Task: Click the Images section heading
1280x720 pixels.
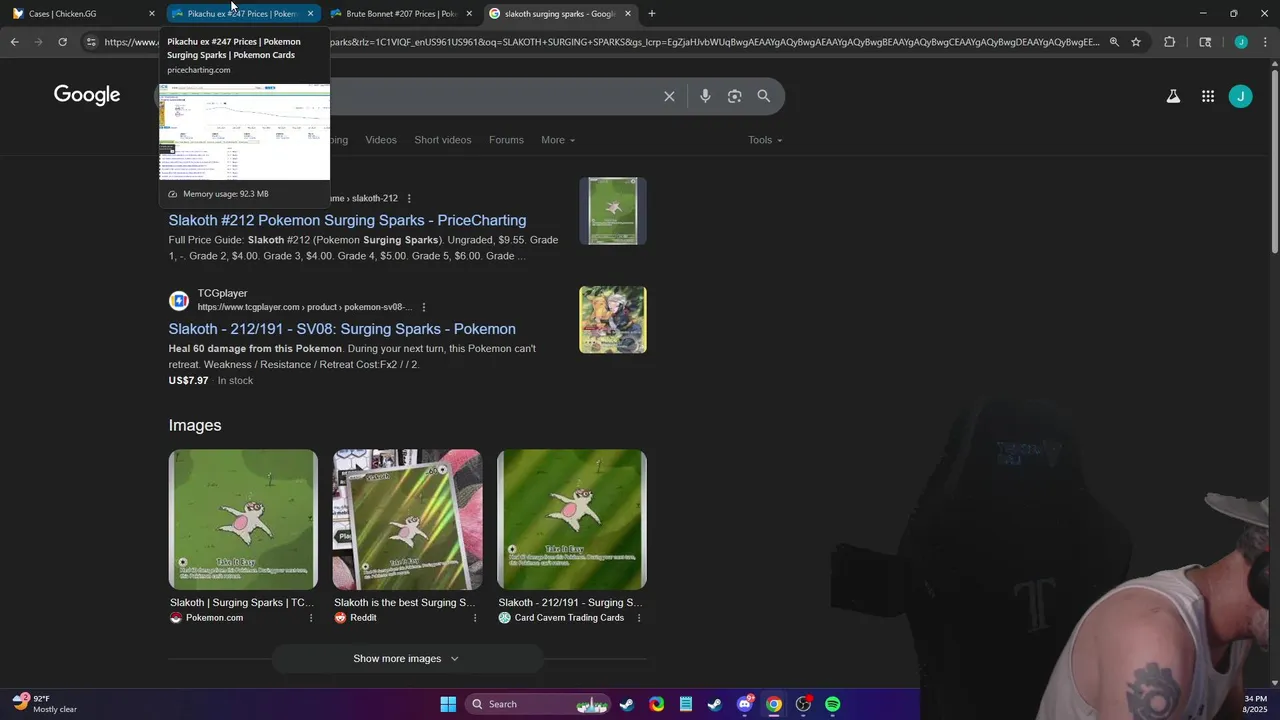Action: click(195, 425)
